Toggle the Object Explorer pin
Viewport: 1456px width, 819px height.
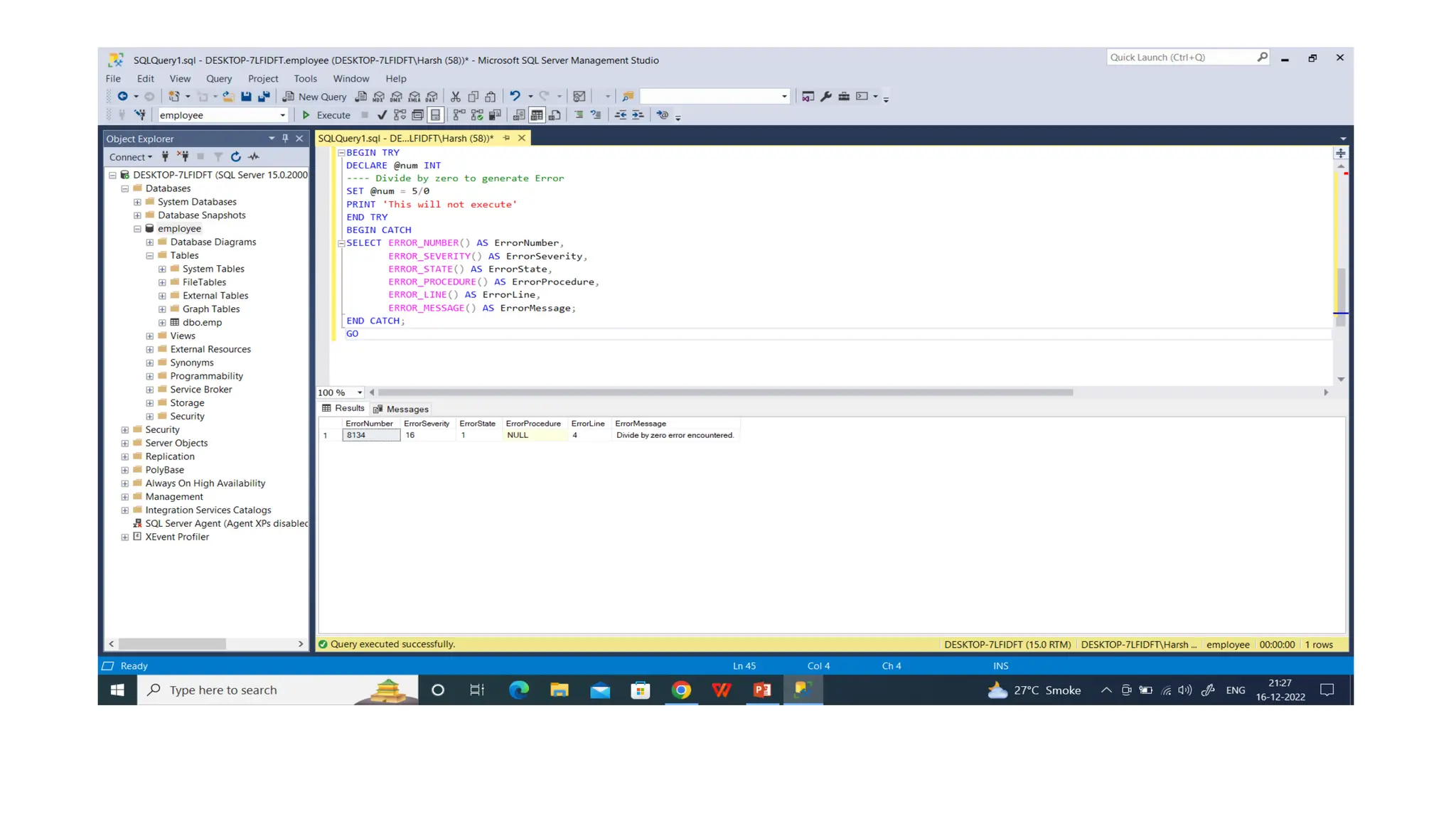pyautogui.click(x=285, y=138)
